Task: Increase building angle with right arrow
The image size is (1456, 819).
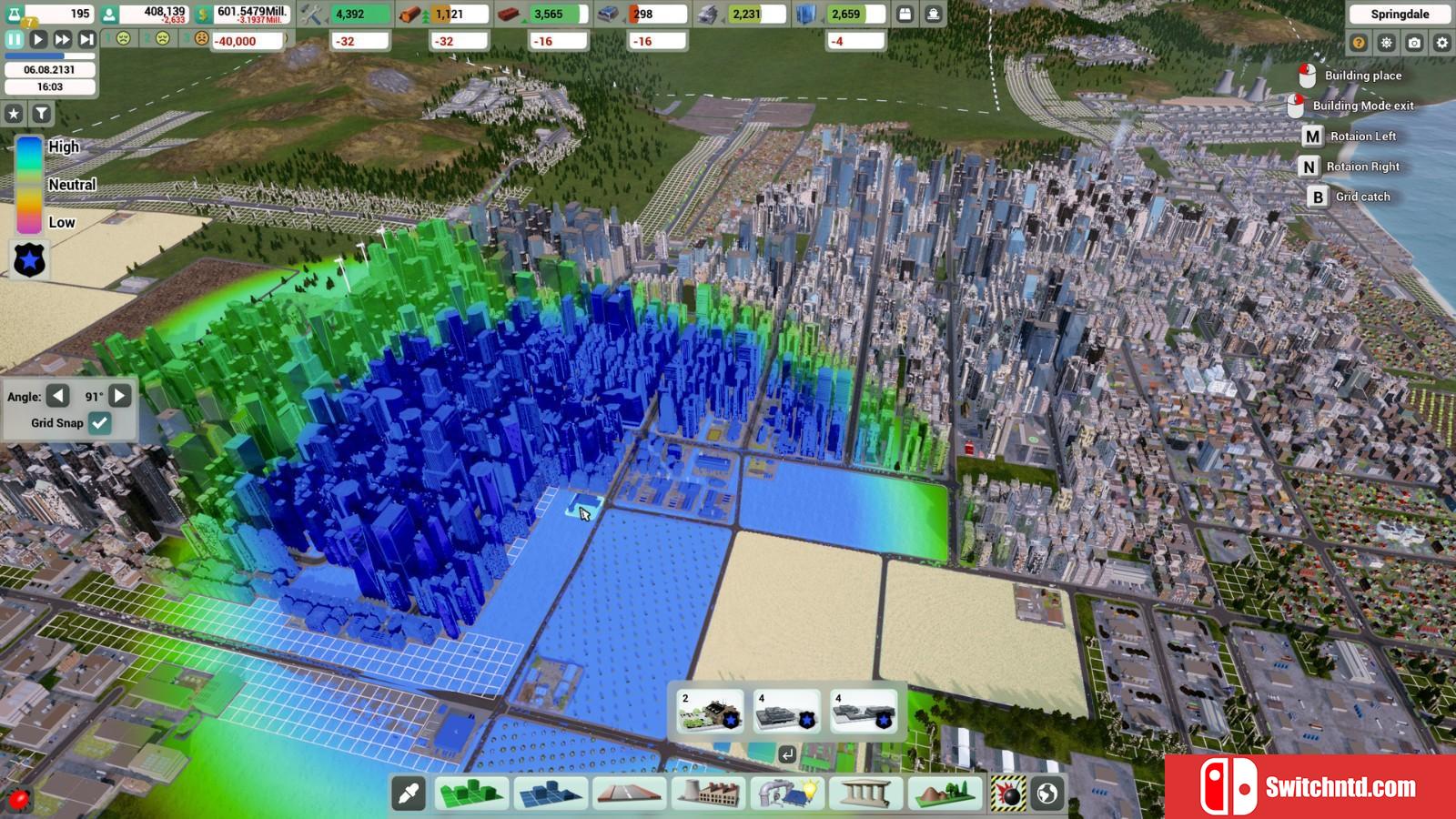Action: pyautogui.click(x=119, y=396)
